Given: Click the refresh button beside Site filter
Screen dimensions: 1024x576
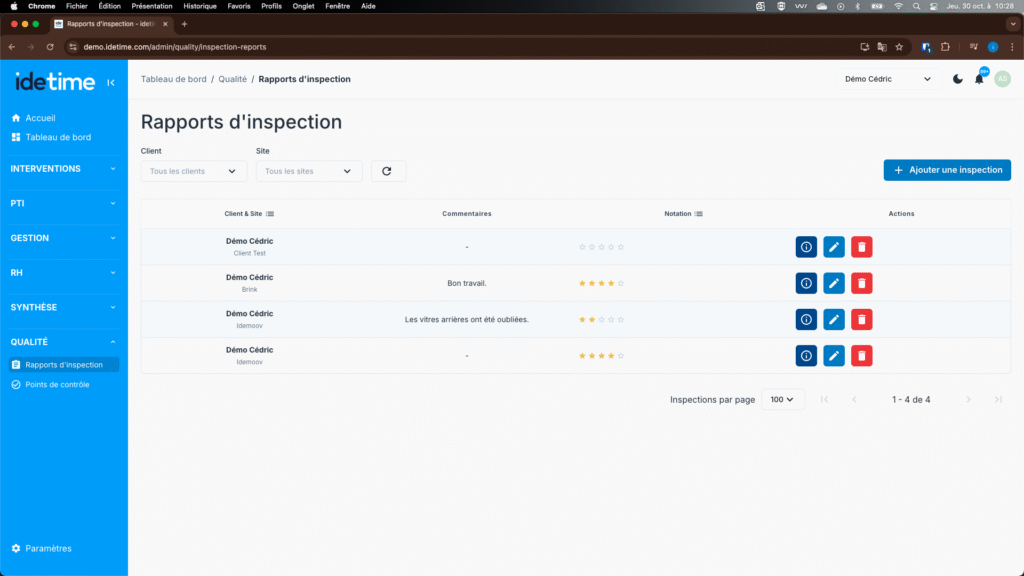Looking at the screenshot, I should [388, 171].
